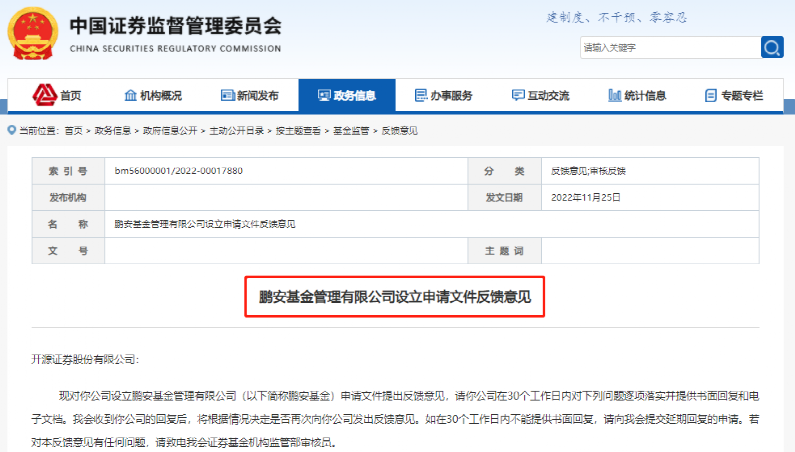Select document name in the 名称 row
This screenshot has width=795, height=452.
pyautogui.click(x=205, y=224)
